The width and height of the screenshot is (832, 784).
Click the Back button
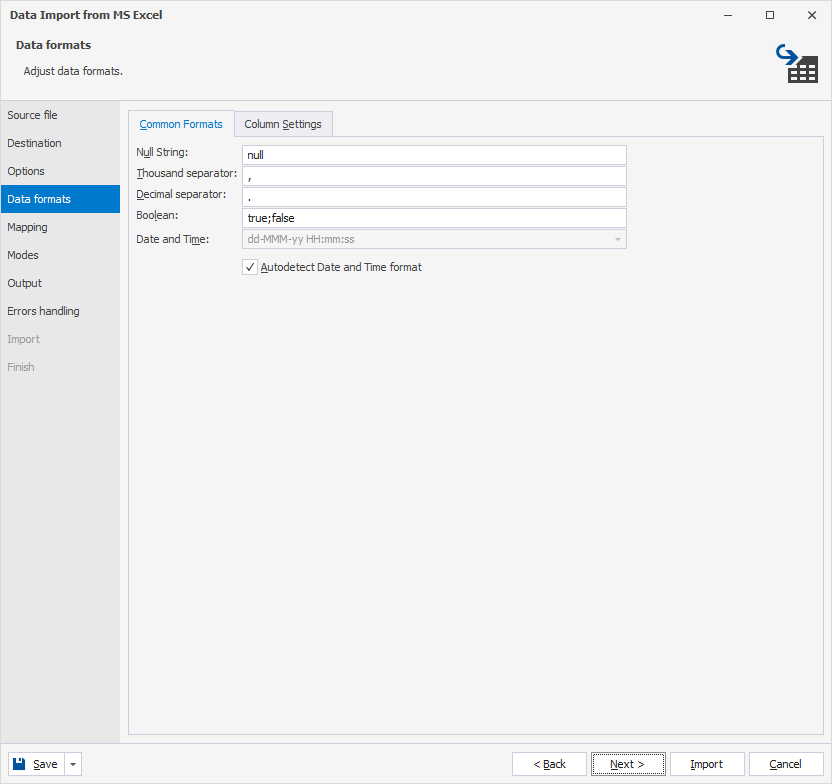click(549, 764)
